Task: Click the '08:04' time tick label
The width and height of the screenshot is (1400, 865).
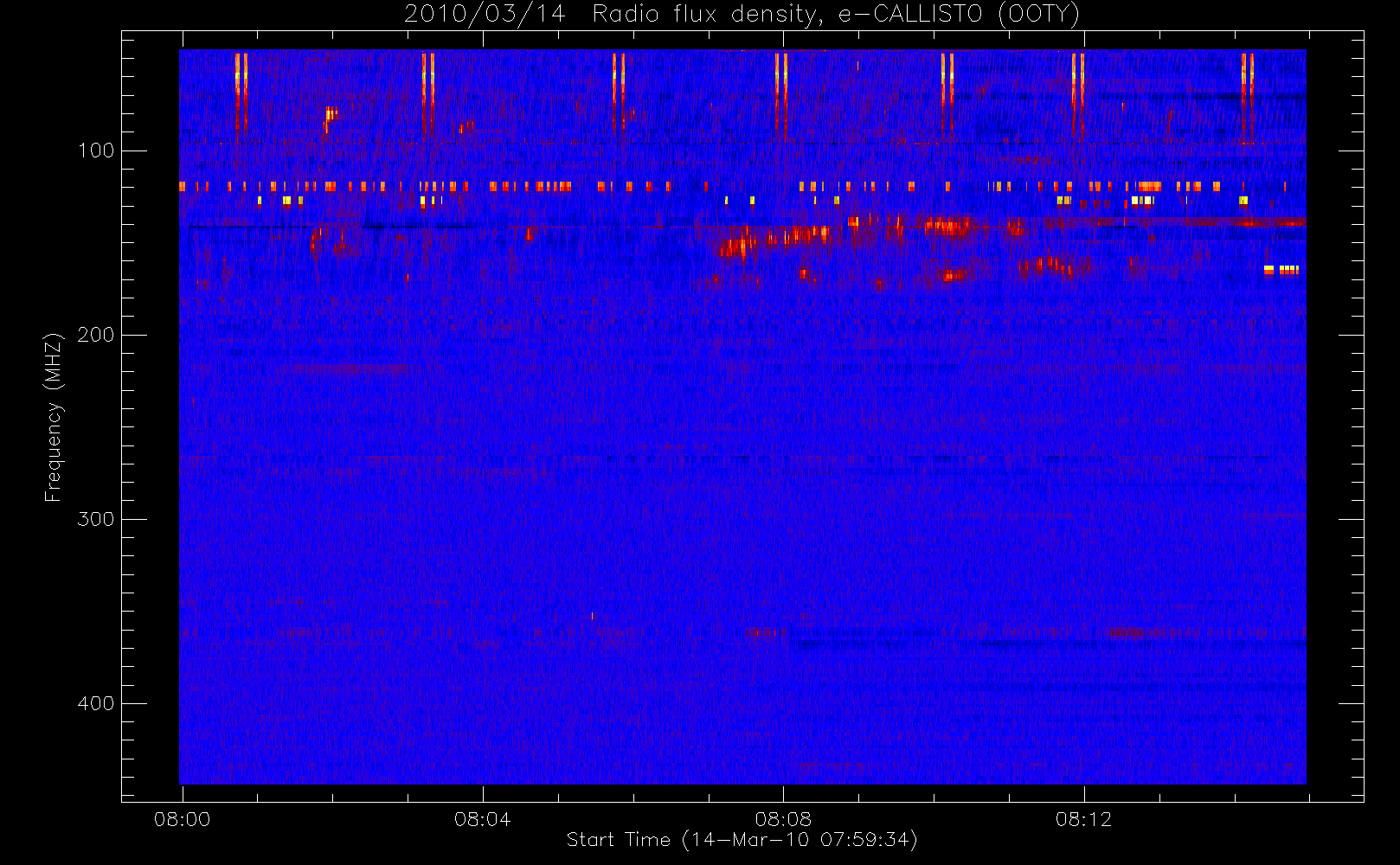Action: tap(482, 819)
